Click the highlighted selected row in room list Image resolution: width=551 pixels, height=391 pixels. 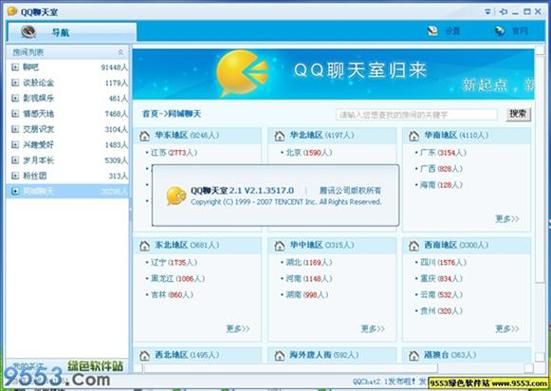point(67,191)
